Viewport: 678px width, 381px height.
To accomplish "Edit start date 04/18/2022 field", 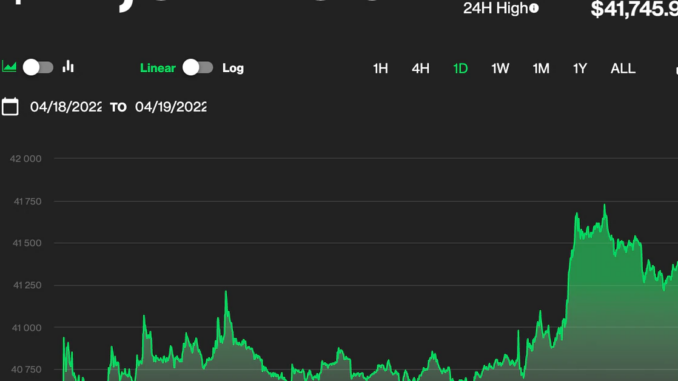I will (66, 107).
